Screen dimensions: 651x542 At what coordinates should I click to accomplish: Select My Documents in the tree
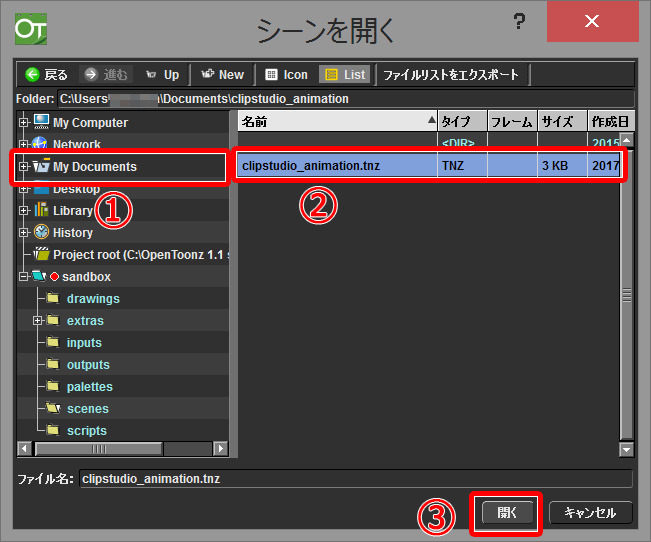(x=95, y=167)
